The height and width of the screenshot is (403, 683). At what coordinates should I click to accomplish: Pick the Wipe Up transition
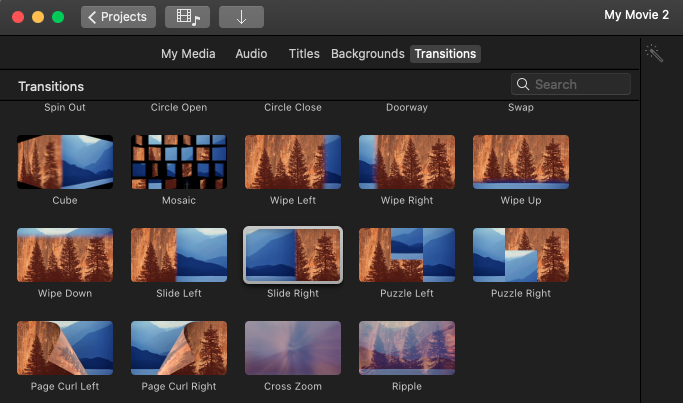(x=521, y=162)
